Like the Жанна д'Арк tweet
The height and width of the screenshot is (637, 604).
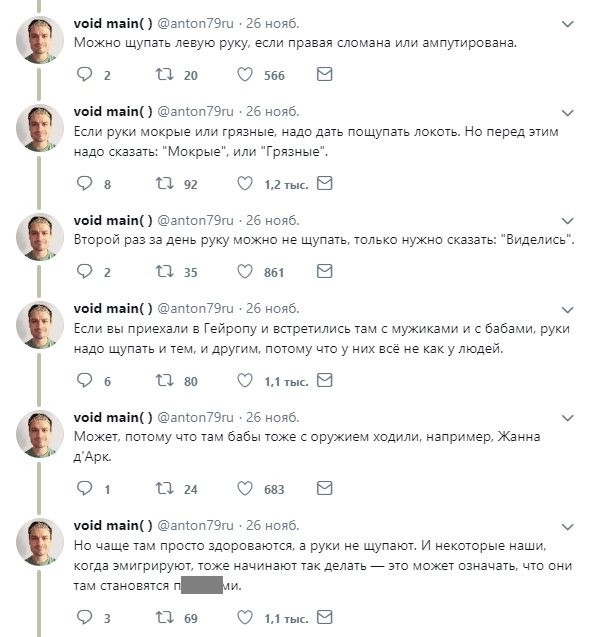[245, 489]
